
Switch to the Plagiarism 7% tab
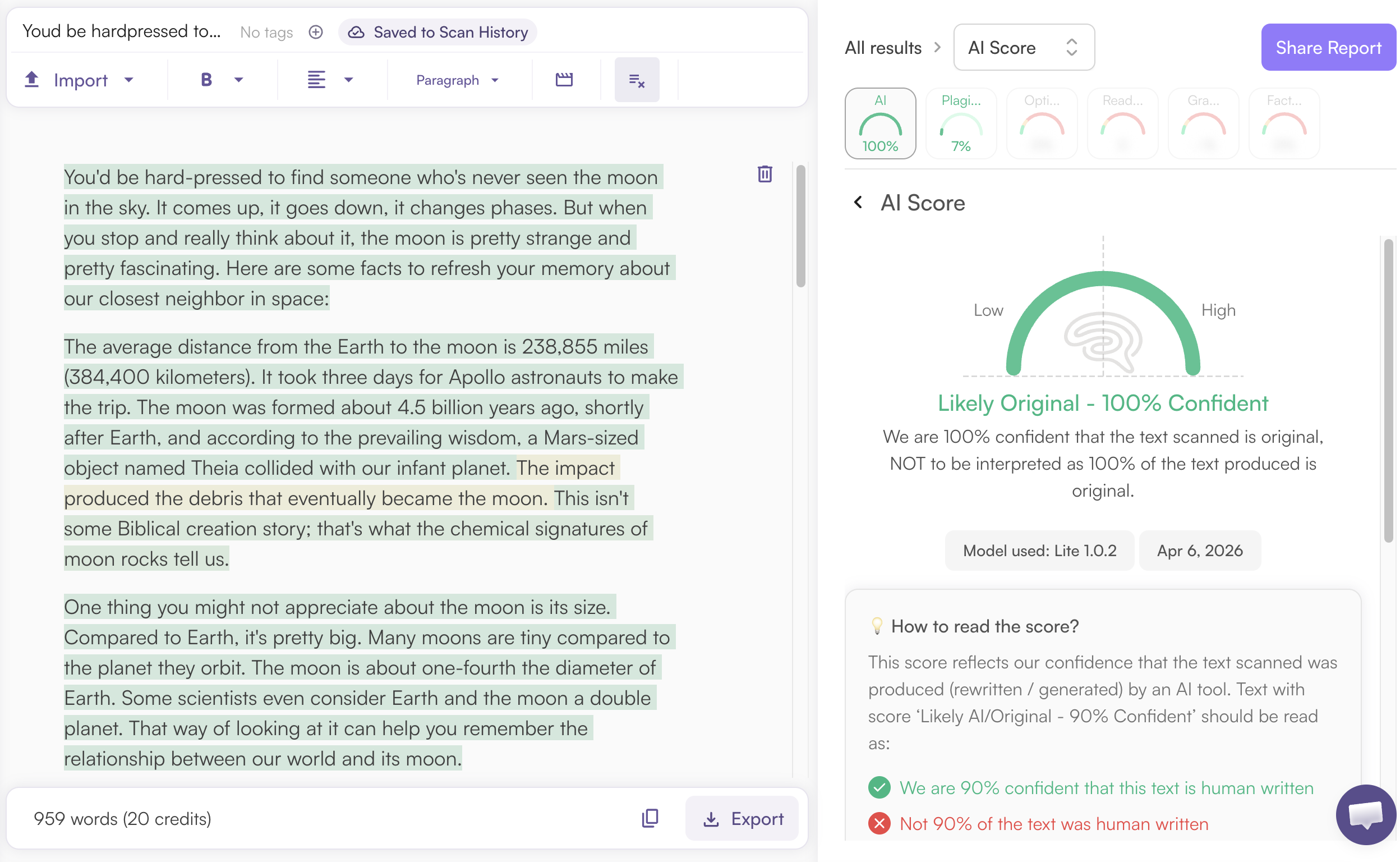961,123
